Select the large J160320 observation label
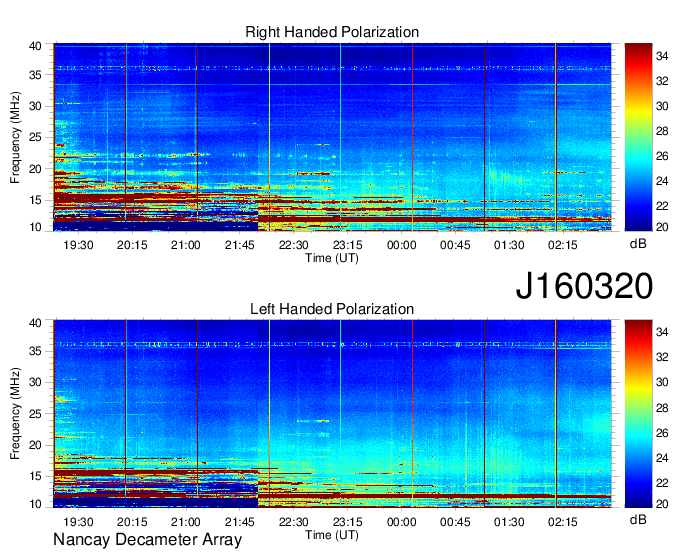The height and width of the screenshot is (552, 680). (x=584, y=286)
